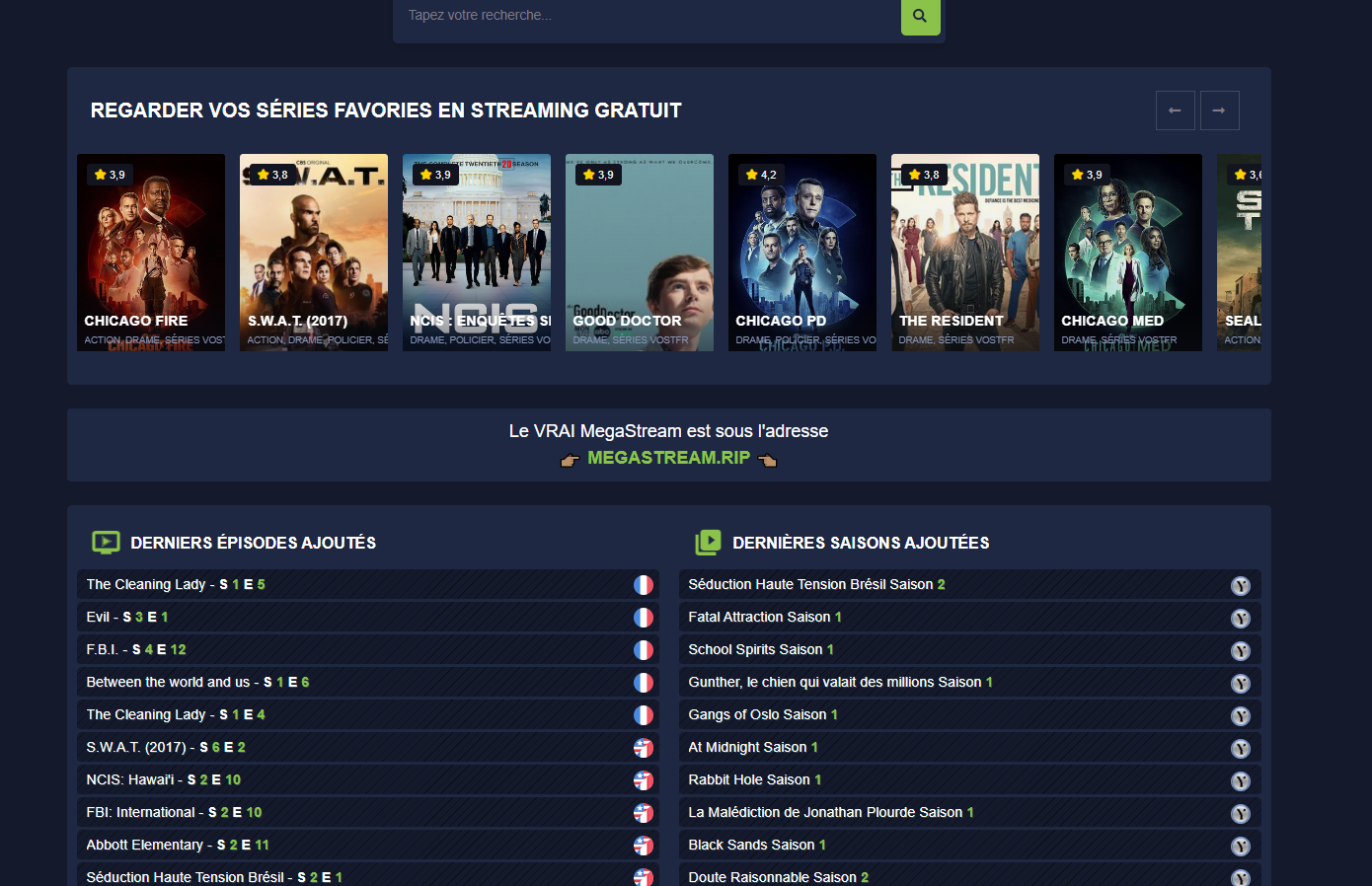1372x886 pixels.
Task: Click the round icon on Séduction Haute Tension Saison 2
Action: point(1241,586)
